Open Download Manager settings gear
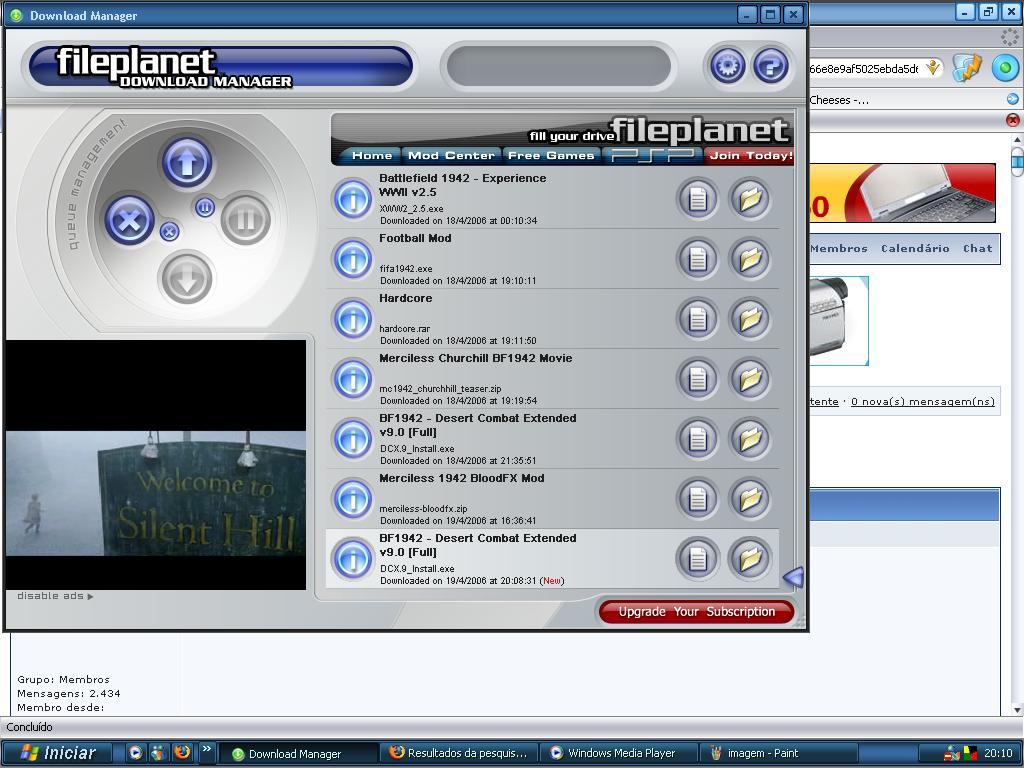1024x768 pixels. point(728,65)
